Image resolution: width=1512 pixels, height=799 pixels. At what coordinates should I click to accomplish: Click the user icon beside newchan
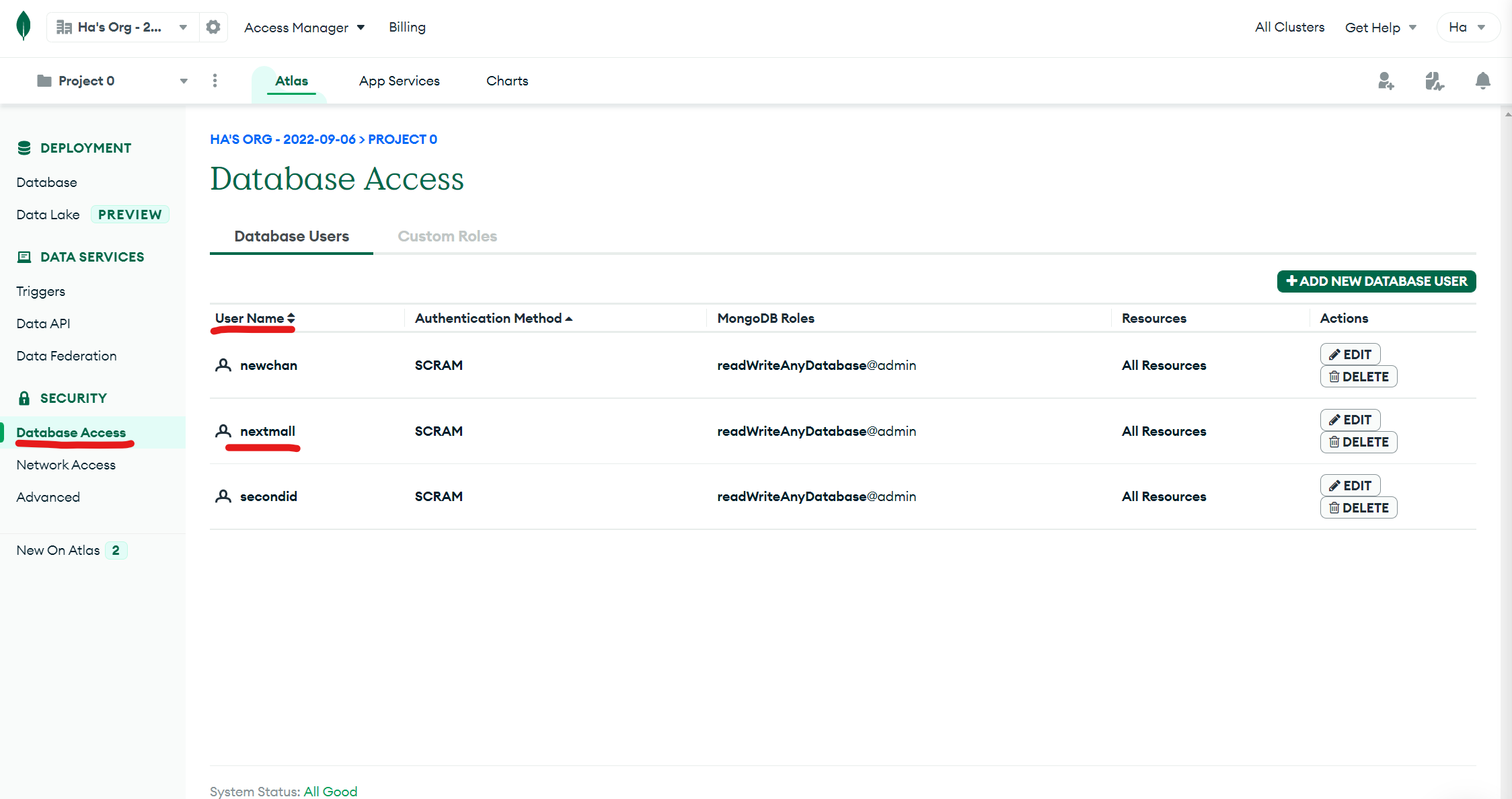pyautogui.click(x=223, y=365)
